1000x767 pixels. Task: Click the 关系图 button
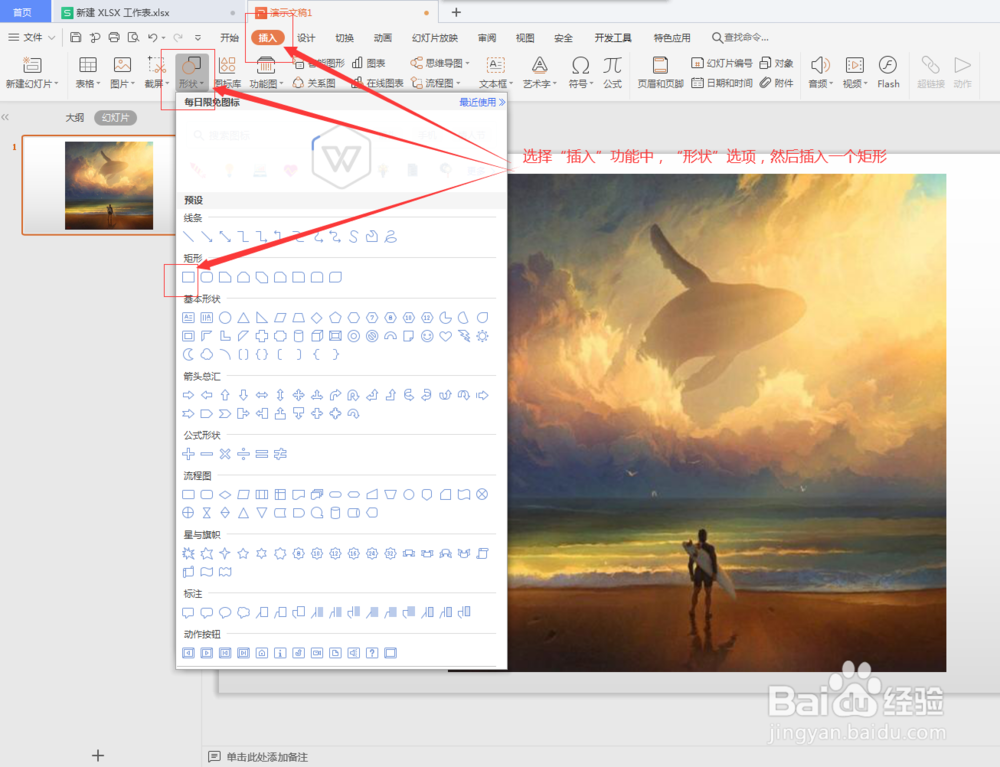[x=314, y=83]
